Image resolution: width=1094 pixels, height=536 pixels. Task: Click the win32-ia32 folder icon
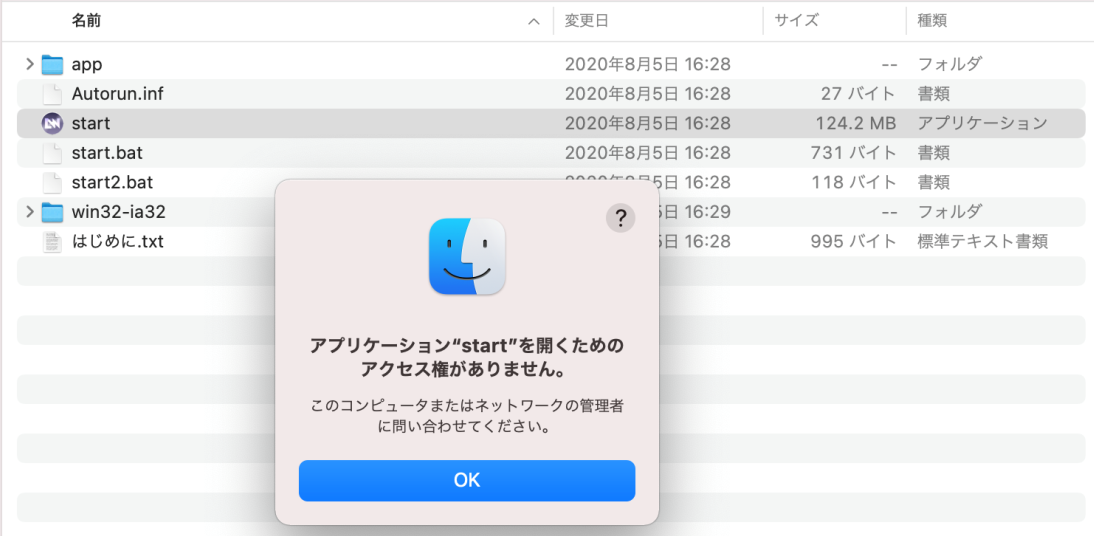pyautogui.click(x=52, y=212)
